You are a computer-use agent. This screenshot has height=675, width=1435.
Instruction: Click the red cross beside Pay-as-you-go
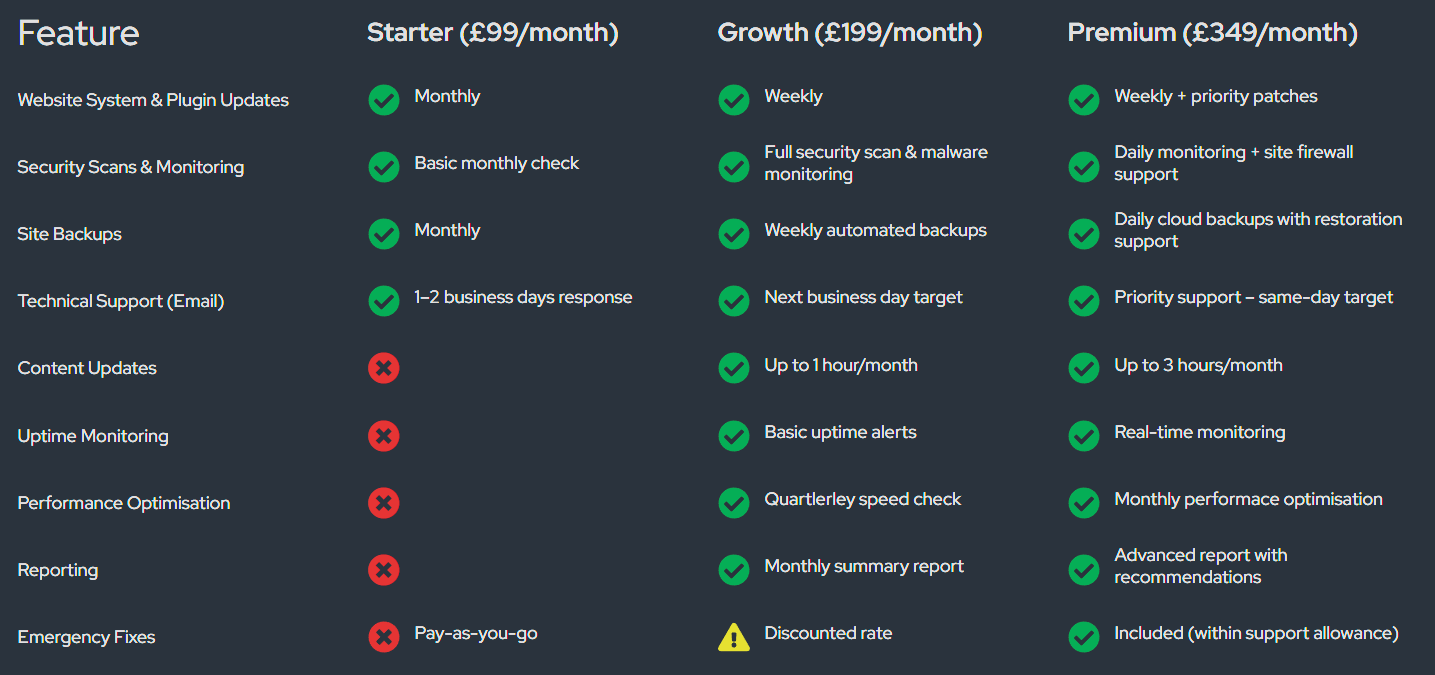click(x=384, y=637)
